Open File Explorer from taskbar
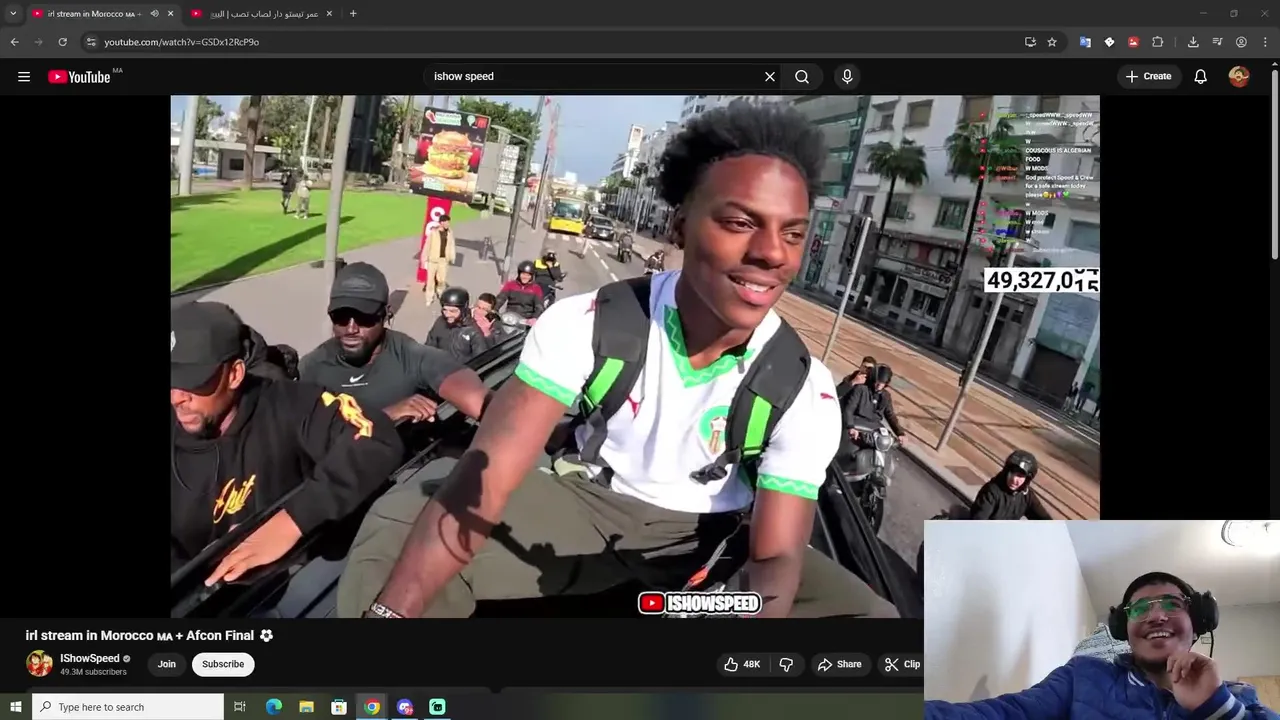This screenshot has height=720, width=1280. [306, 707]
